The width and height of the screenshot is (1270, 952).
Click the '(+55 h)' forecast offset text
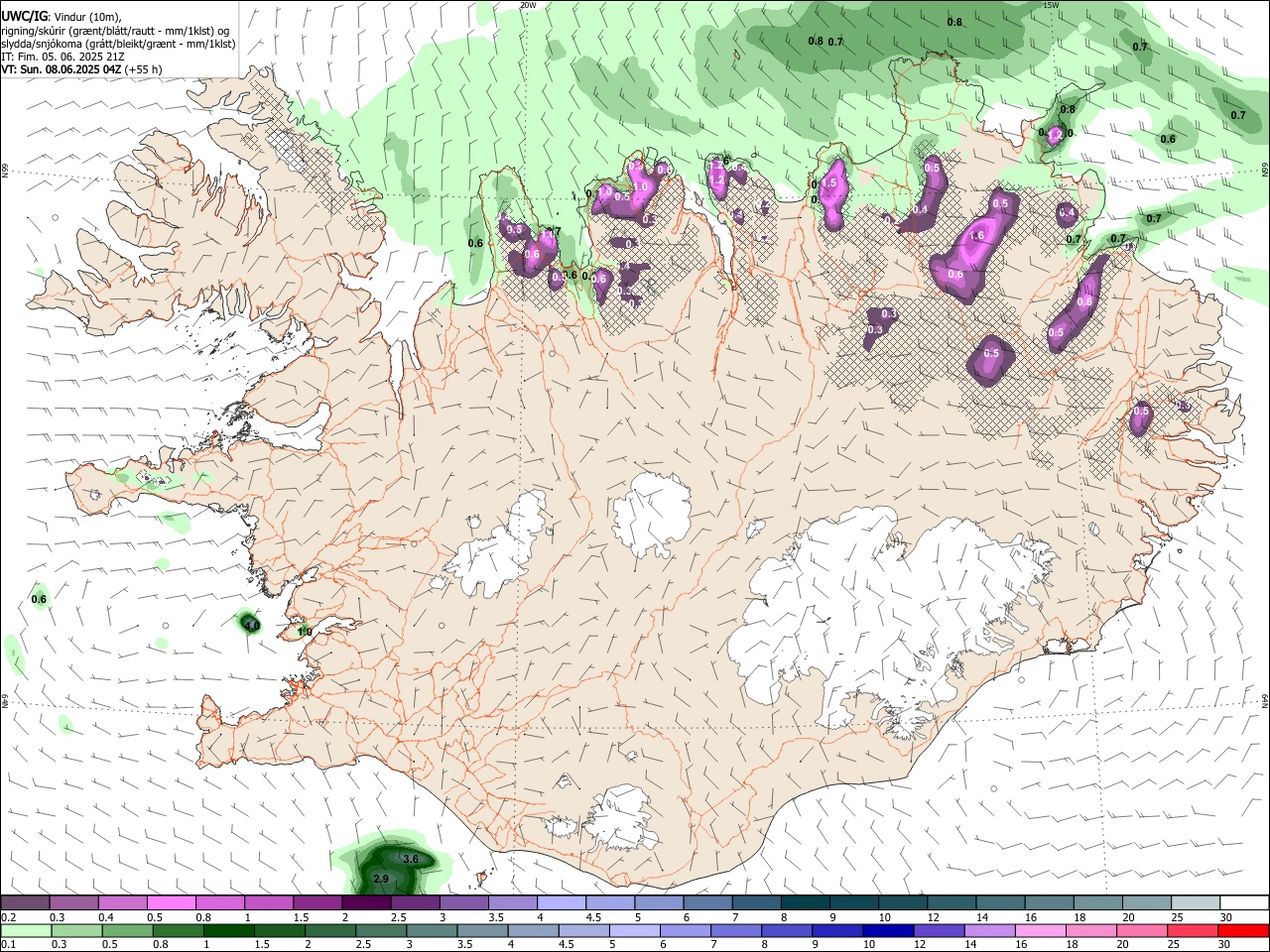(145, 69)
